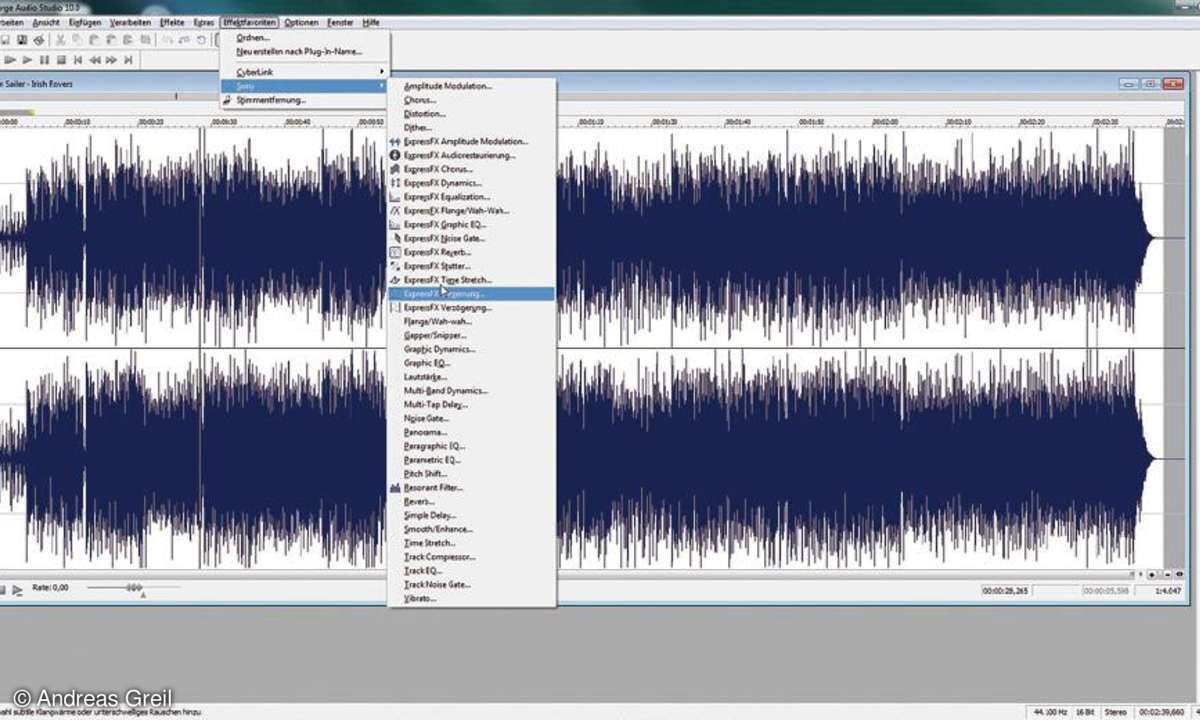This screenshot has height=720, width=1200.
Task: Open the Einfügen menu
Action: pyautogui.click(x=85, y=22)
